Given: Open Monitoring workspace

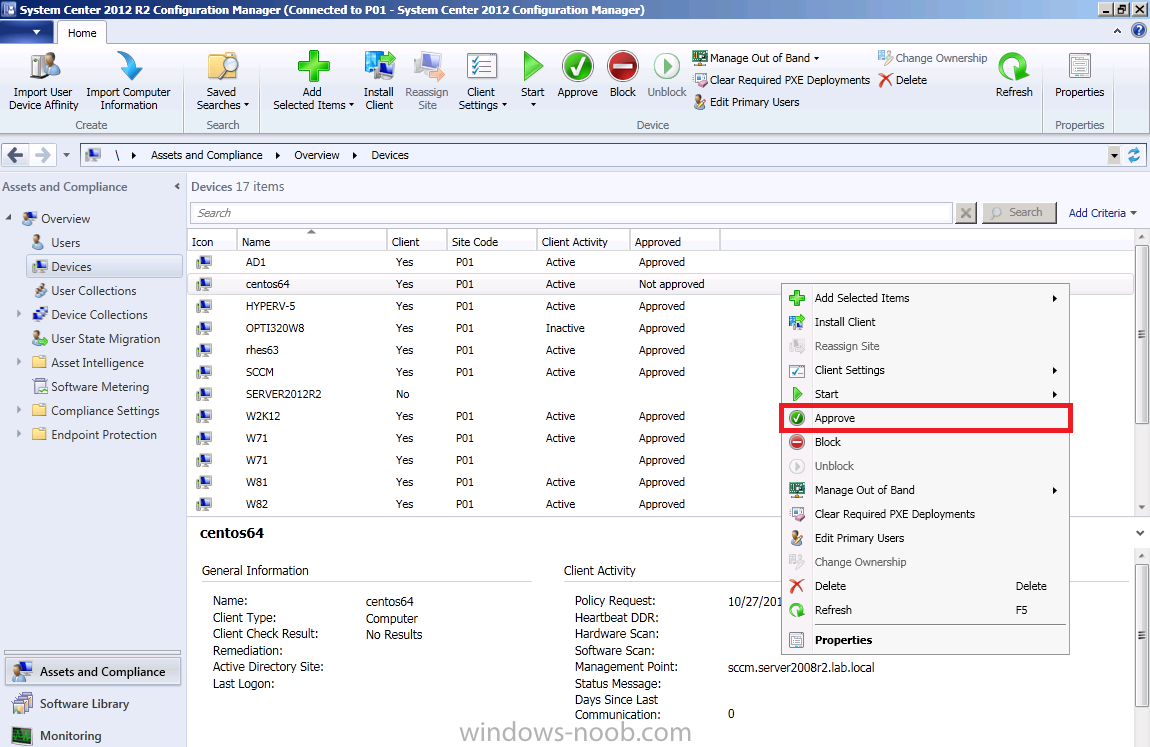Looking at the screenshot, I should click(92, 735).
